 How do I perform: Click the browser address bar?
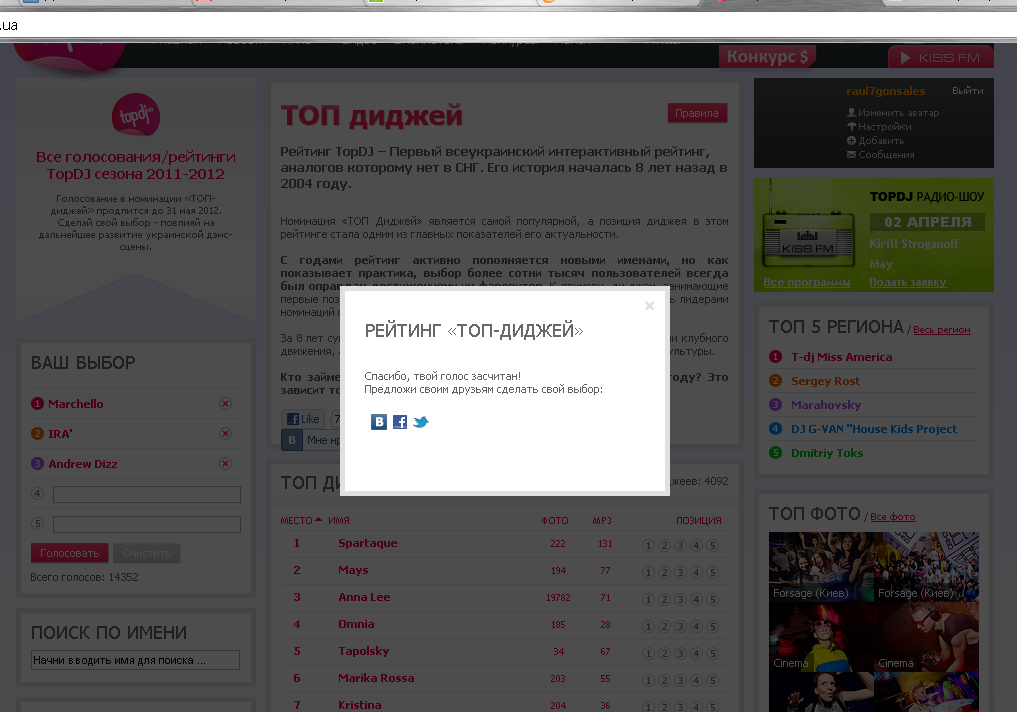pyautogui.click(x=508, y=25)
